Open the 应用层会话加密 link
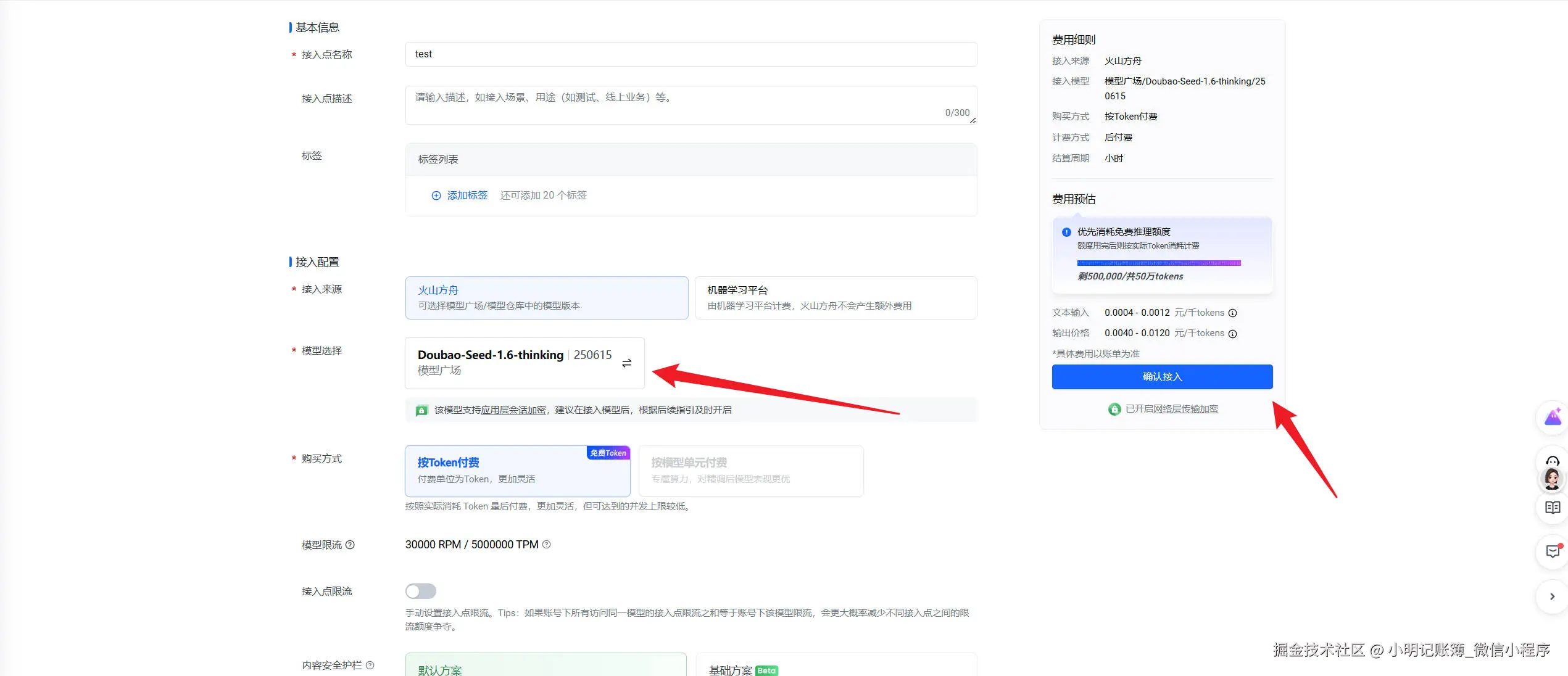Image resolution: width=1568 pixels, height=676 pixels. click(513, 410)
